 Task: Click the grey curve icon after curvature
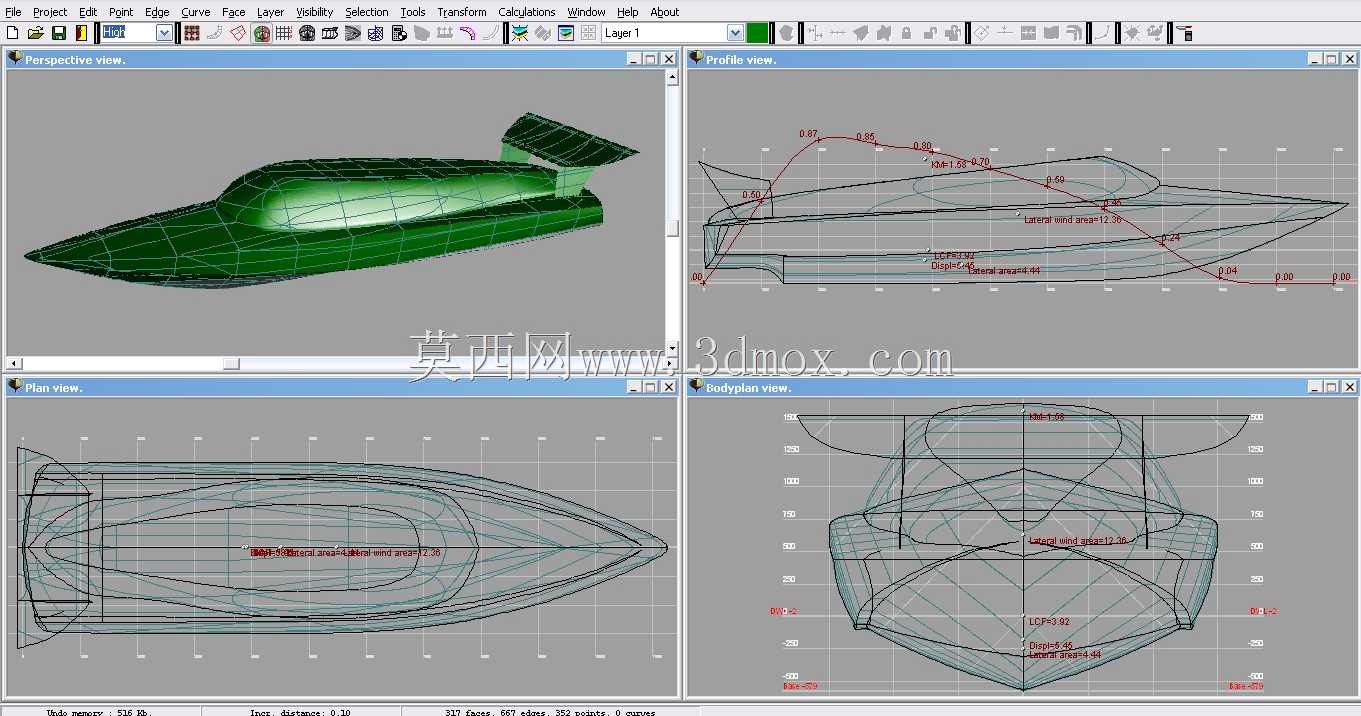pos(492,33)
